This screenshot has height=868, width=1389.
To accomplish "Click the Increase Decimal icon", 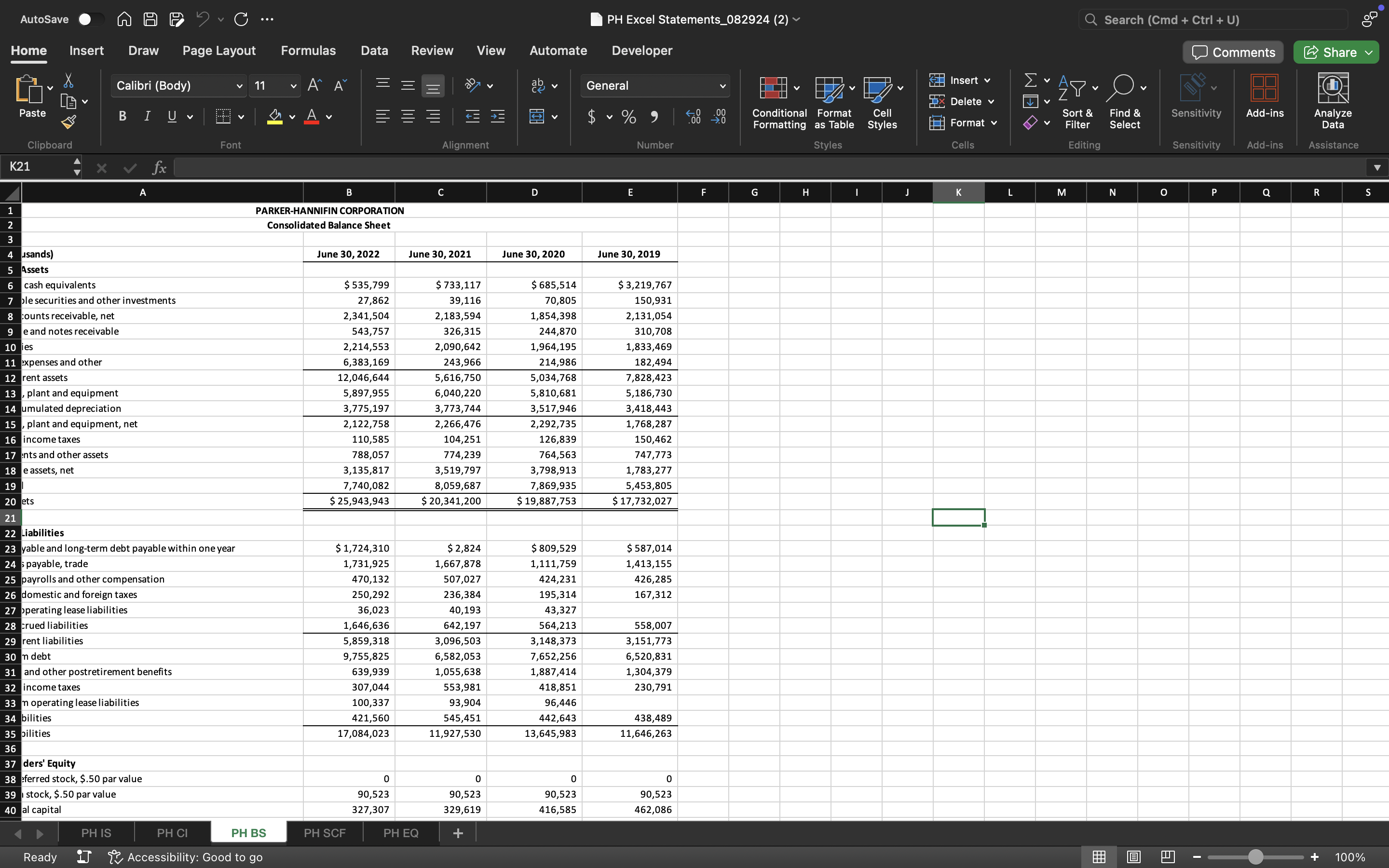I will [694, 117].
